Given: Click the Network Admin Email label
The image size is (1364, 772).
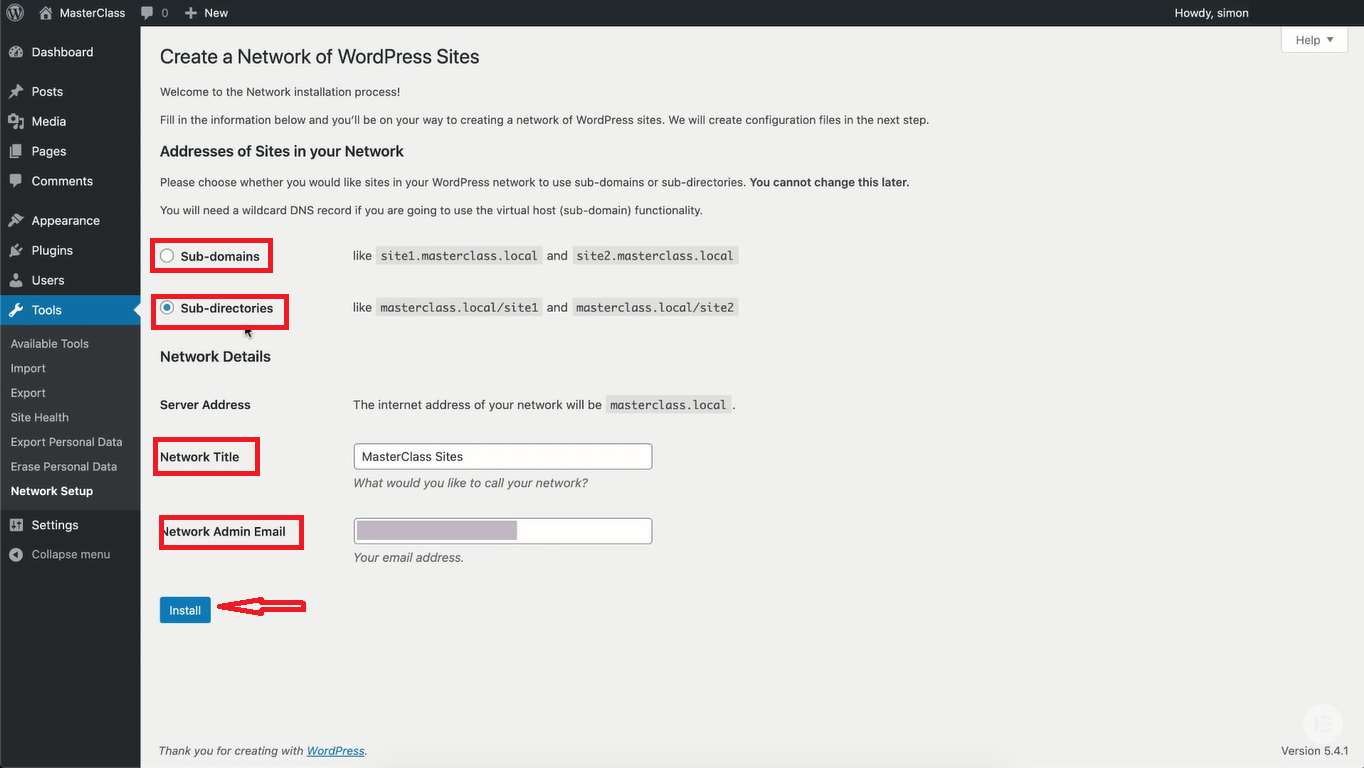Looking at the screenshot, I should click(x=223, y=531).
